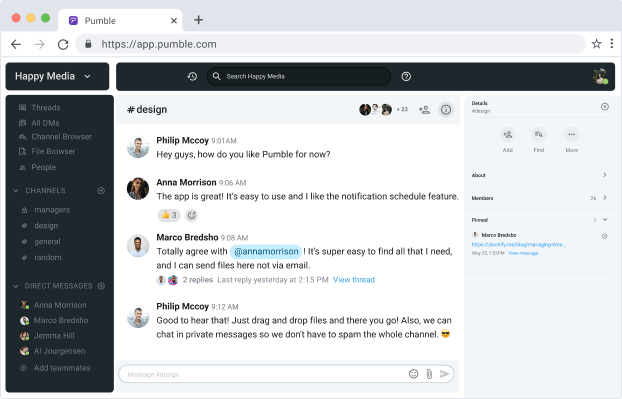Open Channel Browser
This screenshot has width=622, height=399.
[x=55, y=136]
